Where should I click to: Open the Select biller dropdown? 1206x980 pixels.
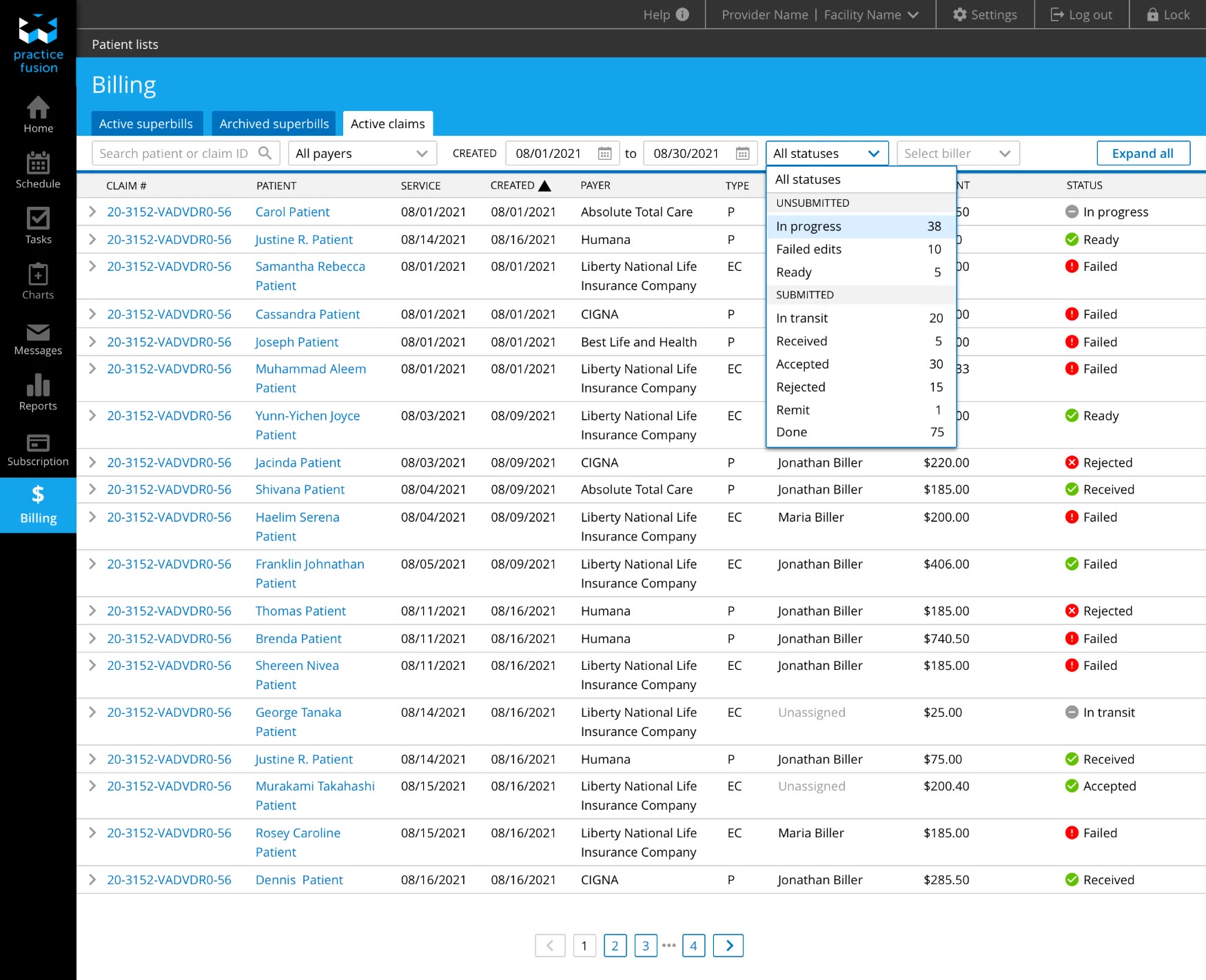pos(958,153)
